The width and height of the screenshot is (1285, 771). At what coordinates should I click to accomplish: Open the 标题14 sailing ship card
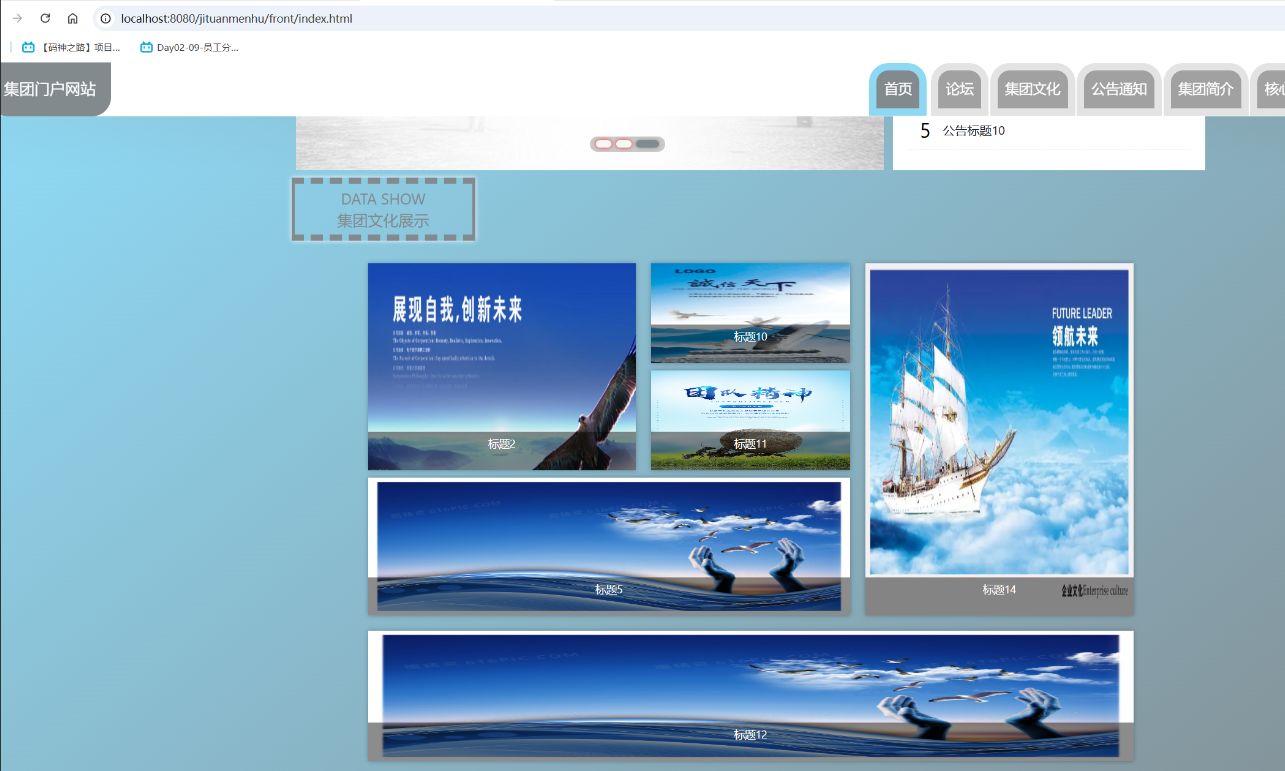coord(999,439)
